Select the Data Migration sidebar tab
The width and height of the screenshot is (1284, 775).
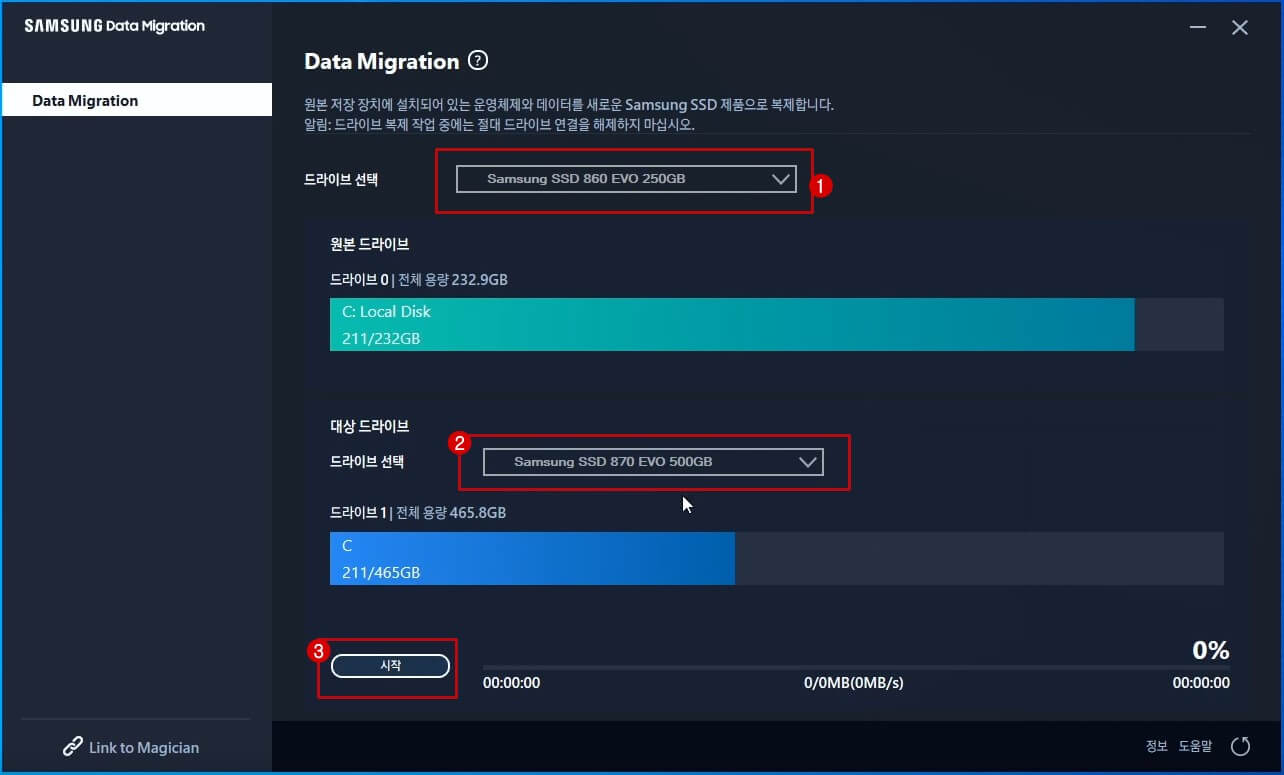[137, 100]
